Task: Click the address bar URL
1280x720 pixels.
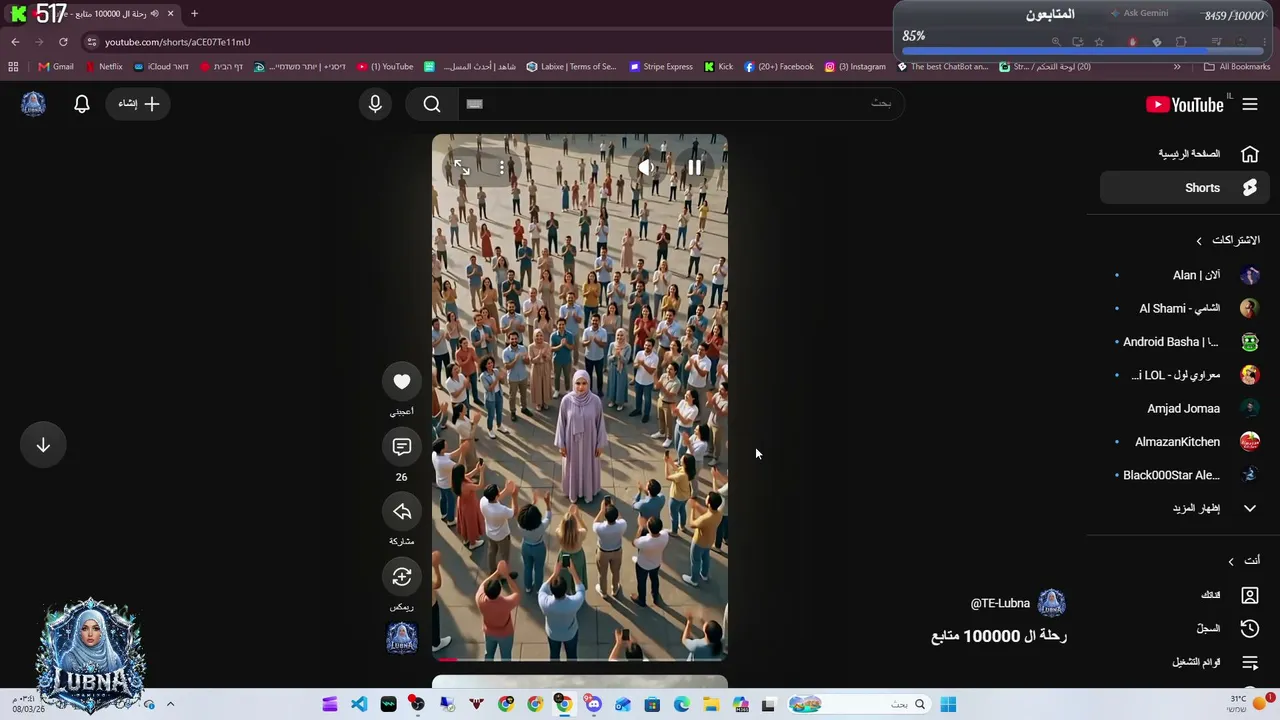Action: pyautogui.click(x=178, y=42)
